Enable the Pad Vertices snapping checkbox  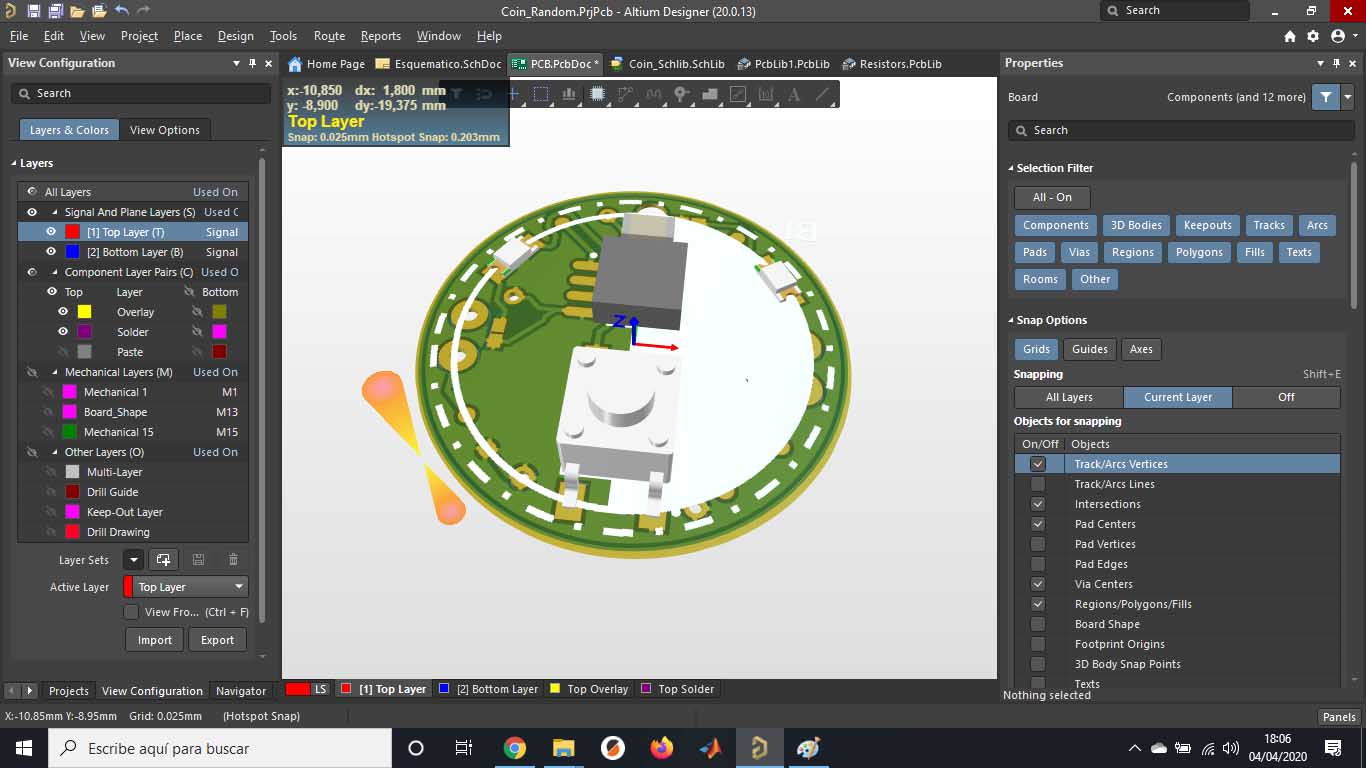pyautogui.click(x=1038, y=544)
